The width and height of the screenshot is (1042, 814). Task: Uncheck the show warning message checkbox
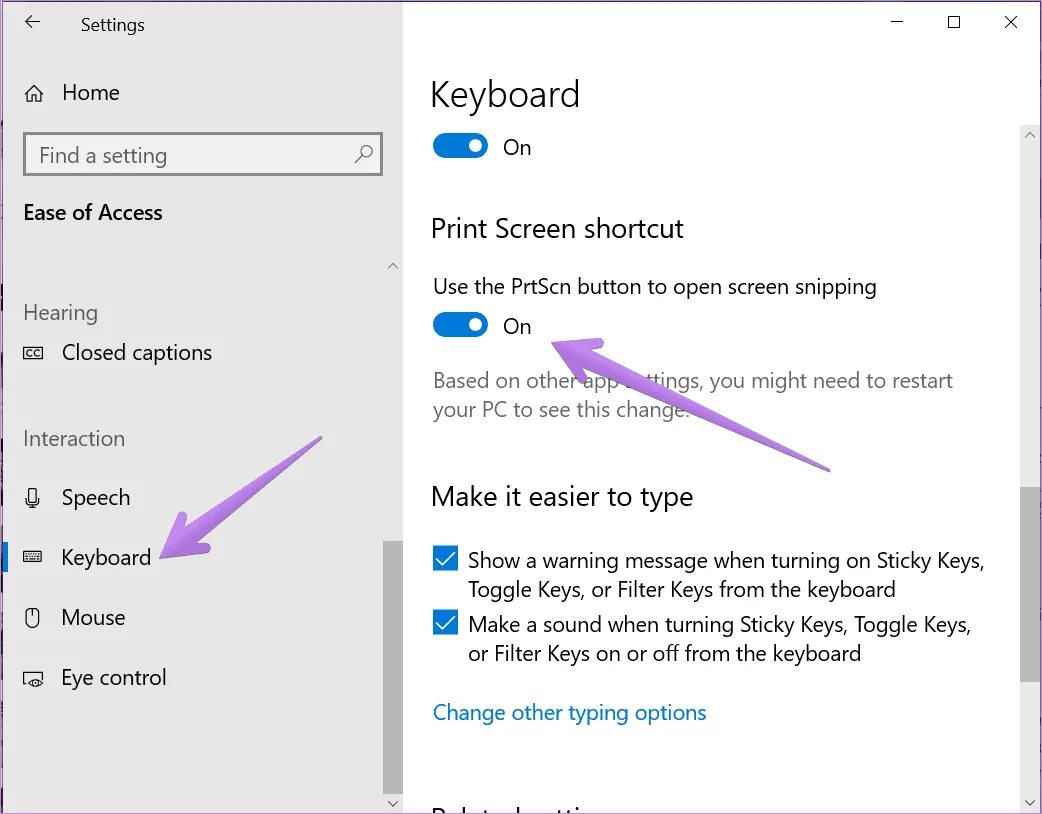446,559
